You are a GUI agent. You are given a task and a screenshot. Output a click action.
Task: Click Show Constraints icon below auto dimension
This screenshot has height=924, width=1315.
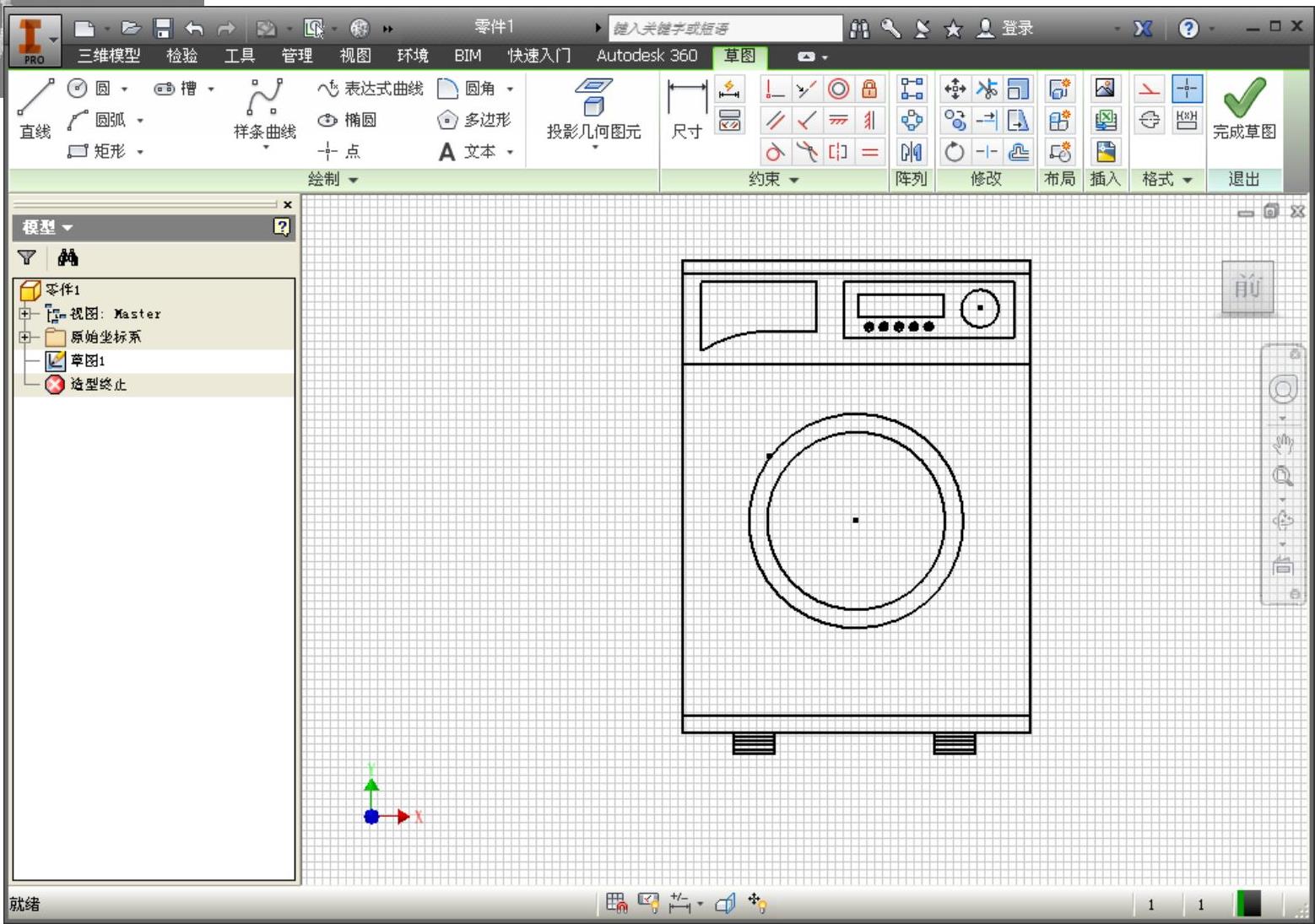point(729,121)
